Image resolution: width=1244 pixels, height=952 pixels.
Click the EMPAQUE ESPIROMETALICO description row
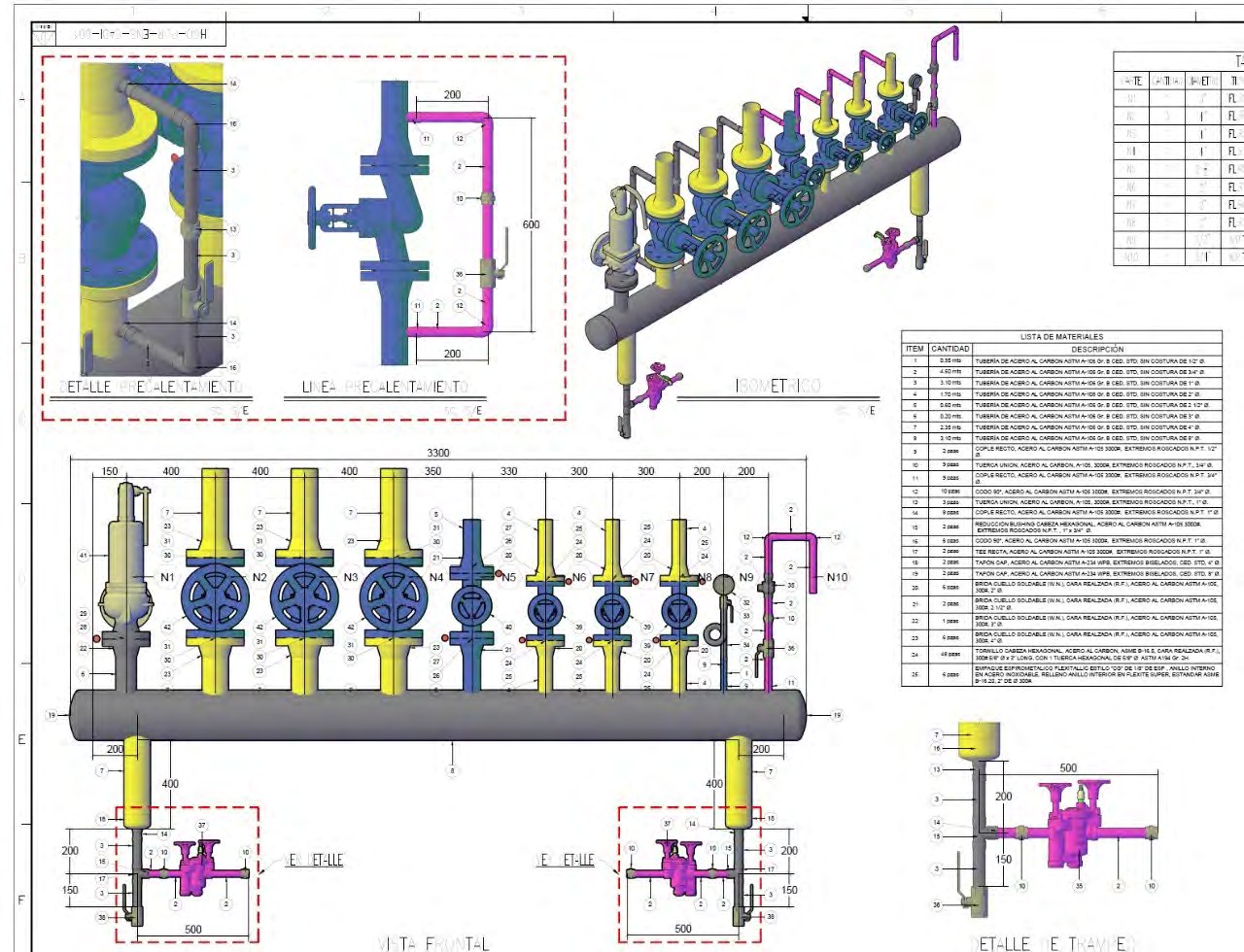[x=1097, y=675]
